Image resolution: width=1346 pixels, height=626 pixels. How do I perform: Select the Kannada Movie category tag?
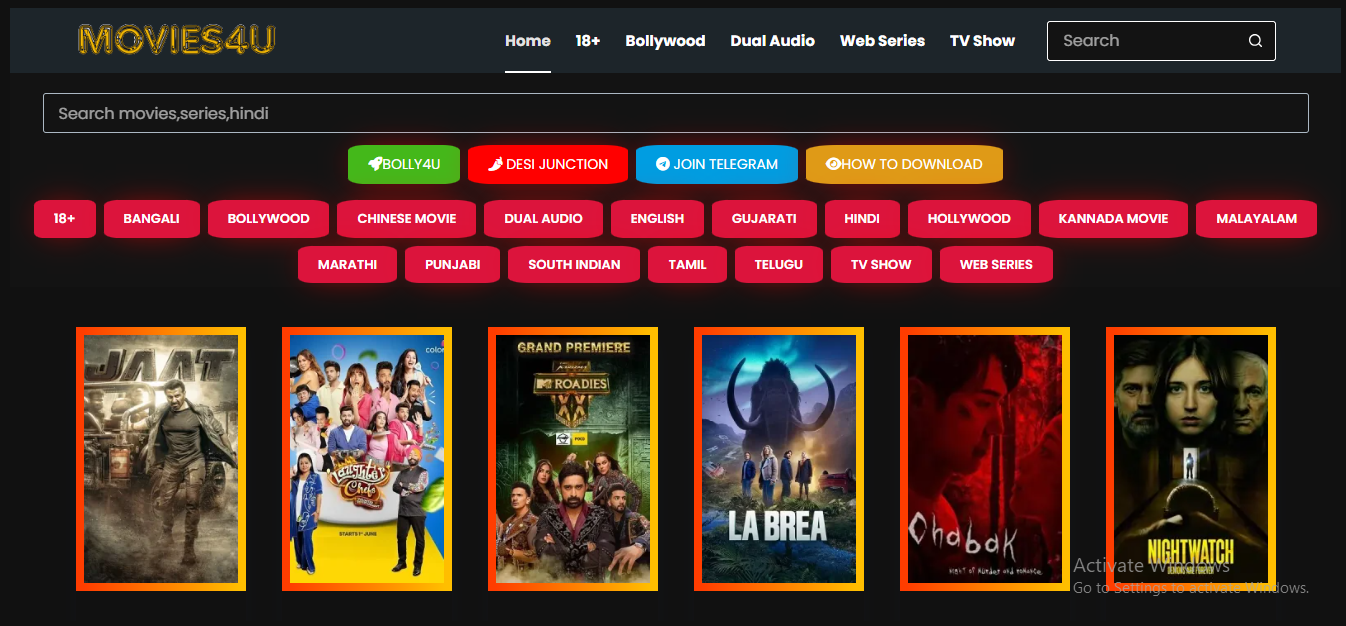tap(1113, 218)
